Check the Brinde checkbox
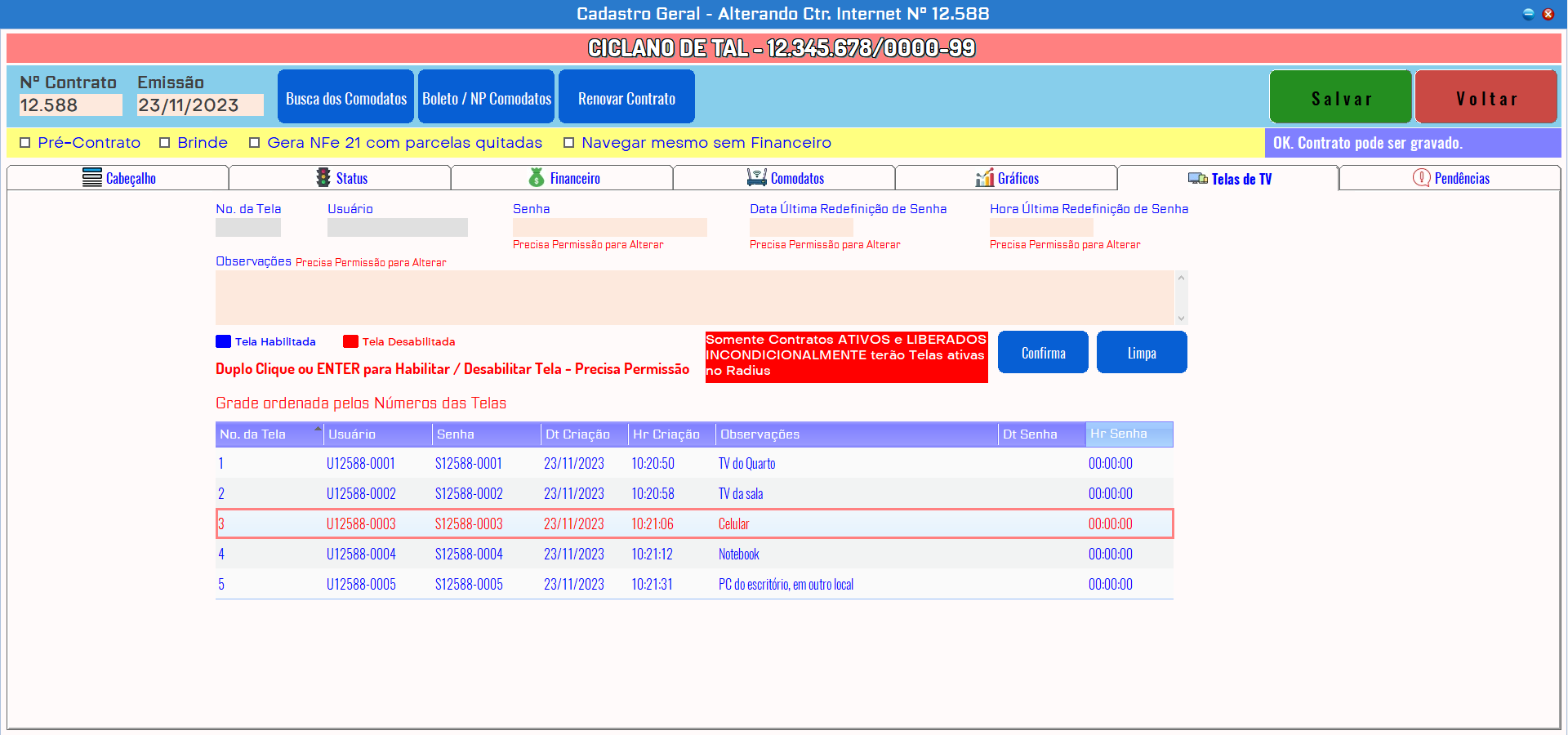1568x735 pixels. (165, 143)
